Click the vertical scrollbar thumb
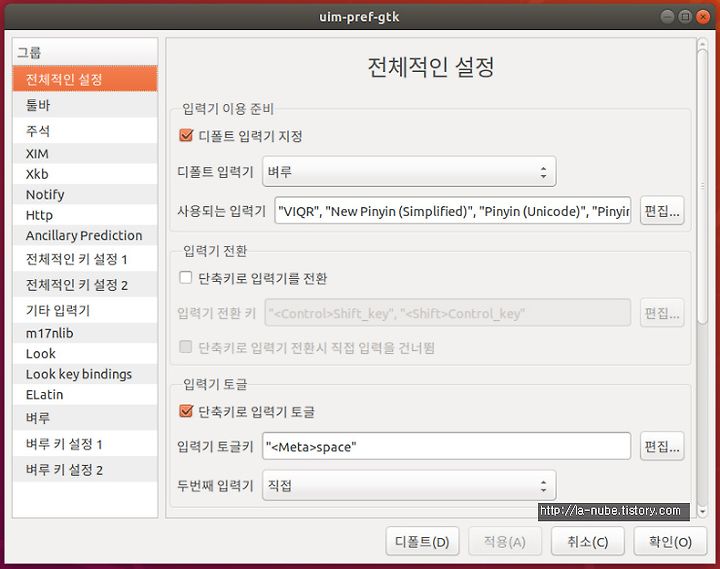 click(x=702, y=186)
